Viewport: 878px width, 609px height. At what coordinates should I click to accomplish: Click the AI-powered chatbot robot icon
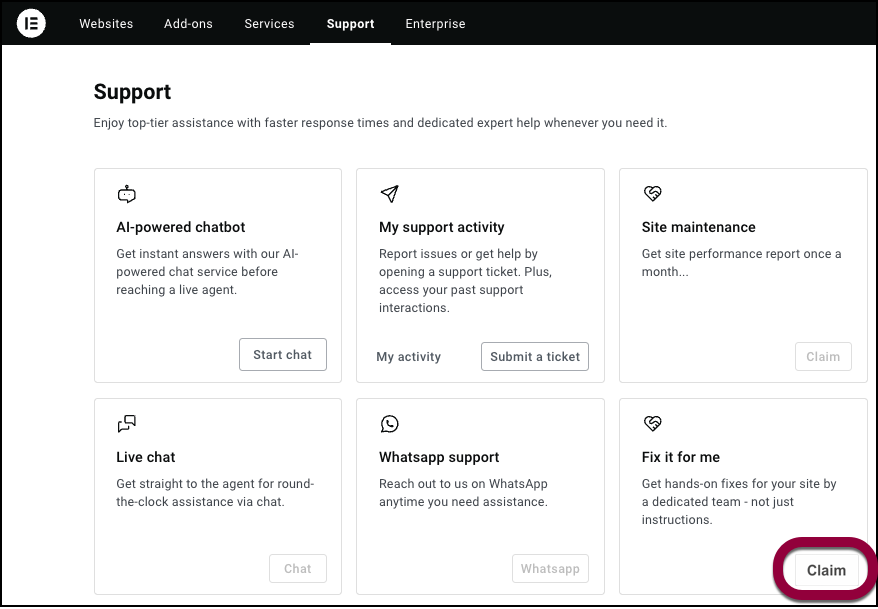[x=126, y=195]
